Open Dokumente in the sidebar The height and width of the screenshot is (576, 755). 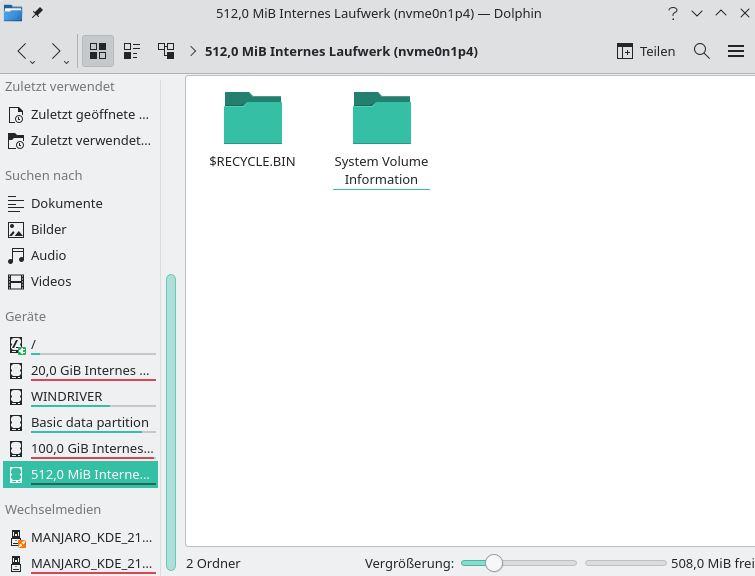tap(66, 203)
